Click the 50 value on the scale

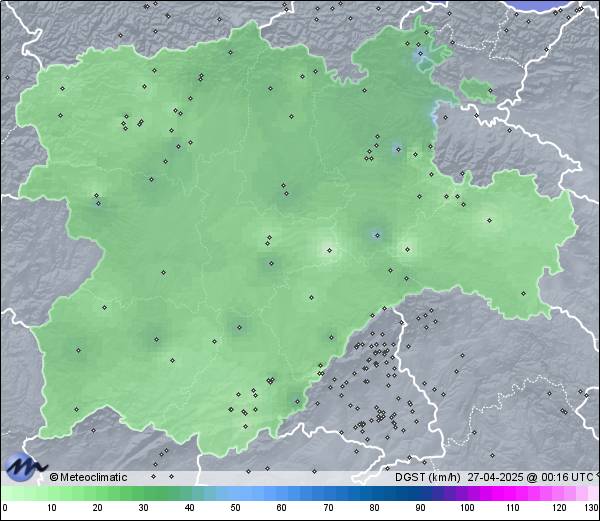click(x=236, y=508)
